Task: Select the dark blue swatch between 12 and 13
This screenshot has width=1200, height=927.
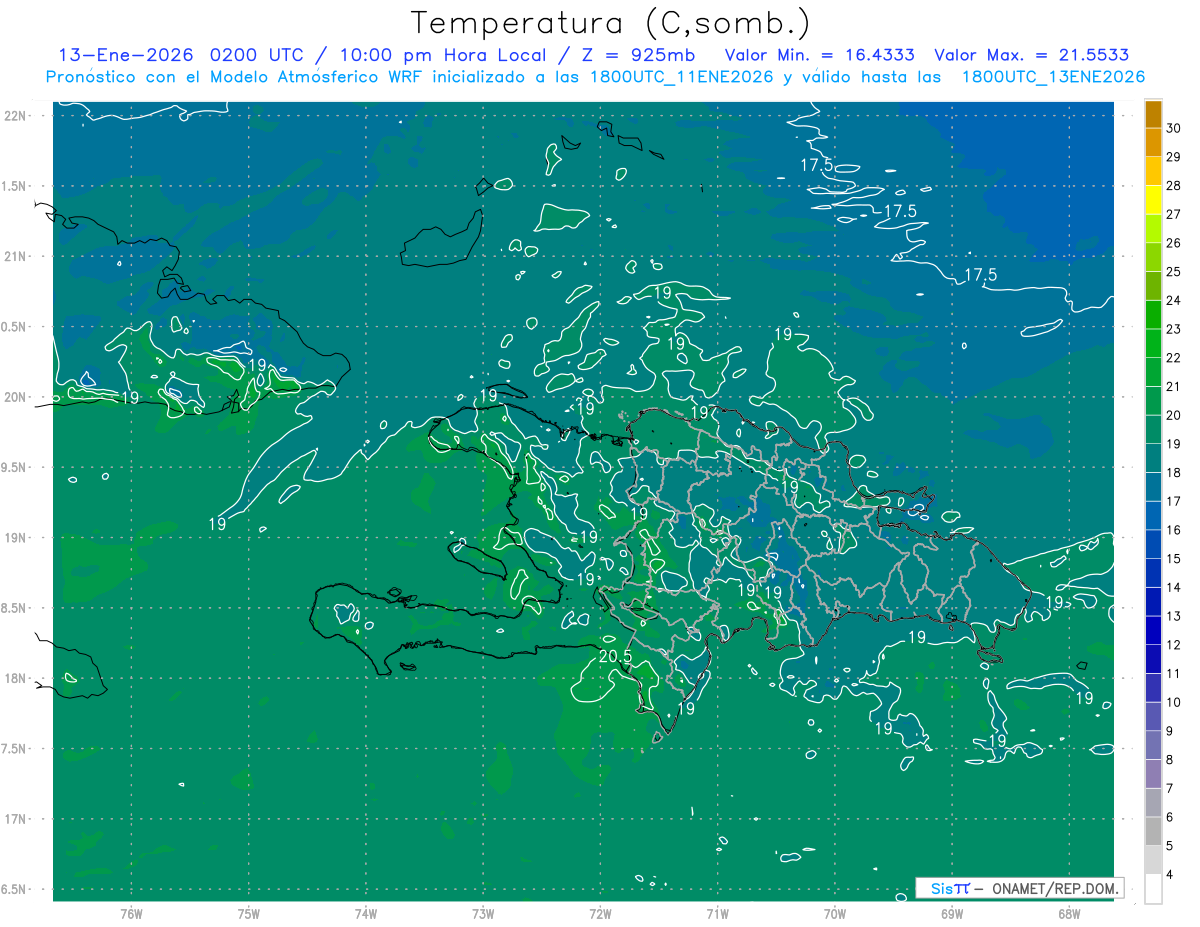Action: point(1153,631)
